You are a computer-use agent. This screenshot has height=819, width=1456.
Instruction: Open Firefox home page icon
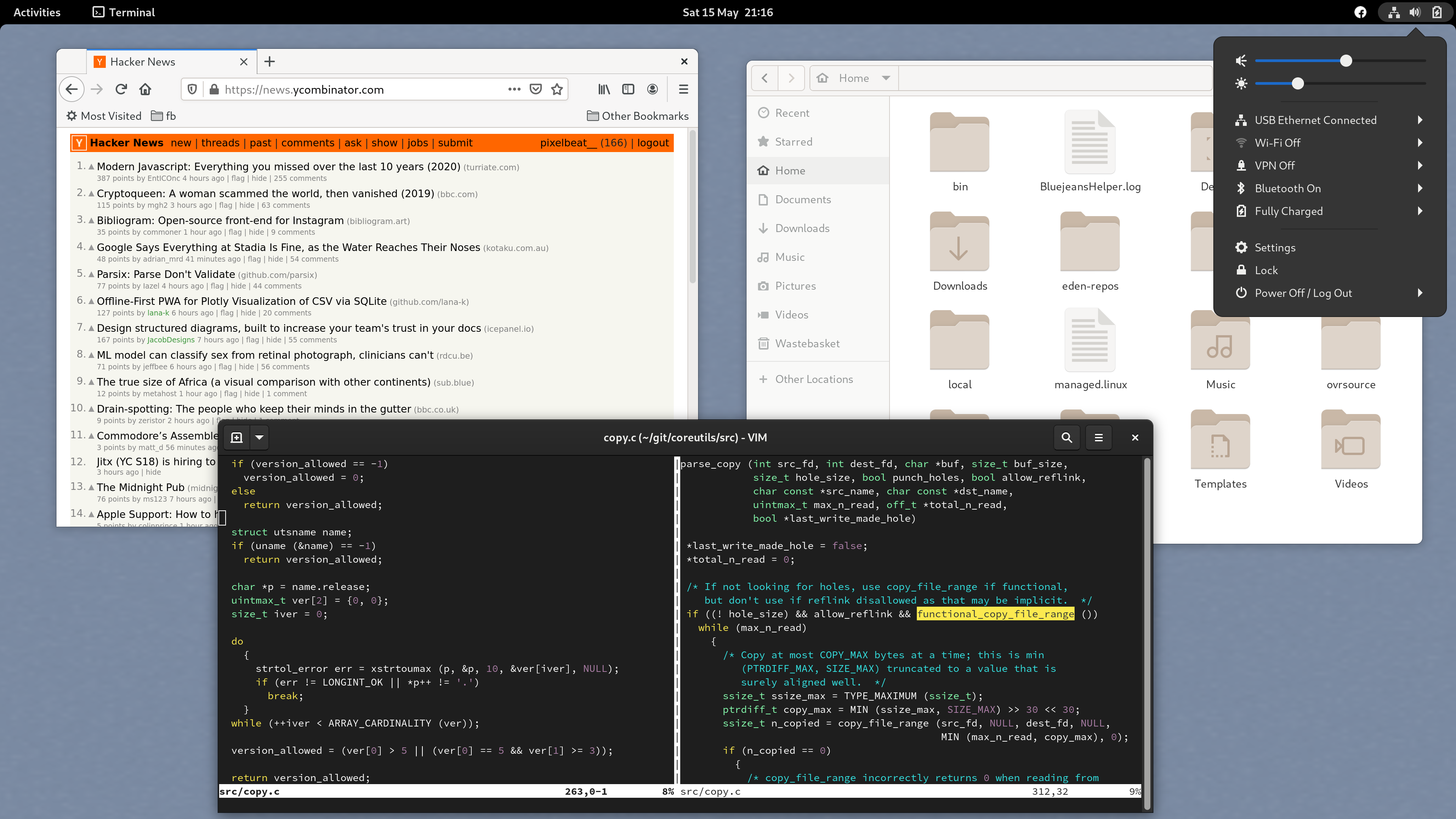pos(145,89)
